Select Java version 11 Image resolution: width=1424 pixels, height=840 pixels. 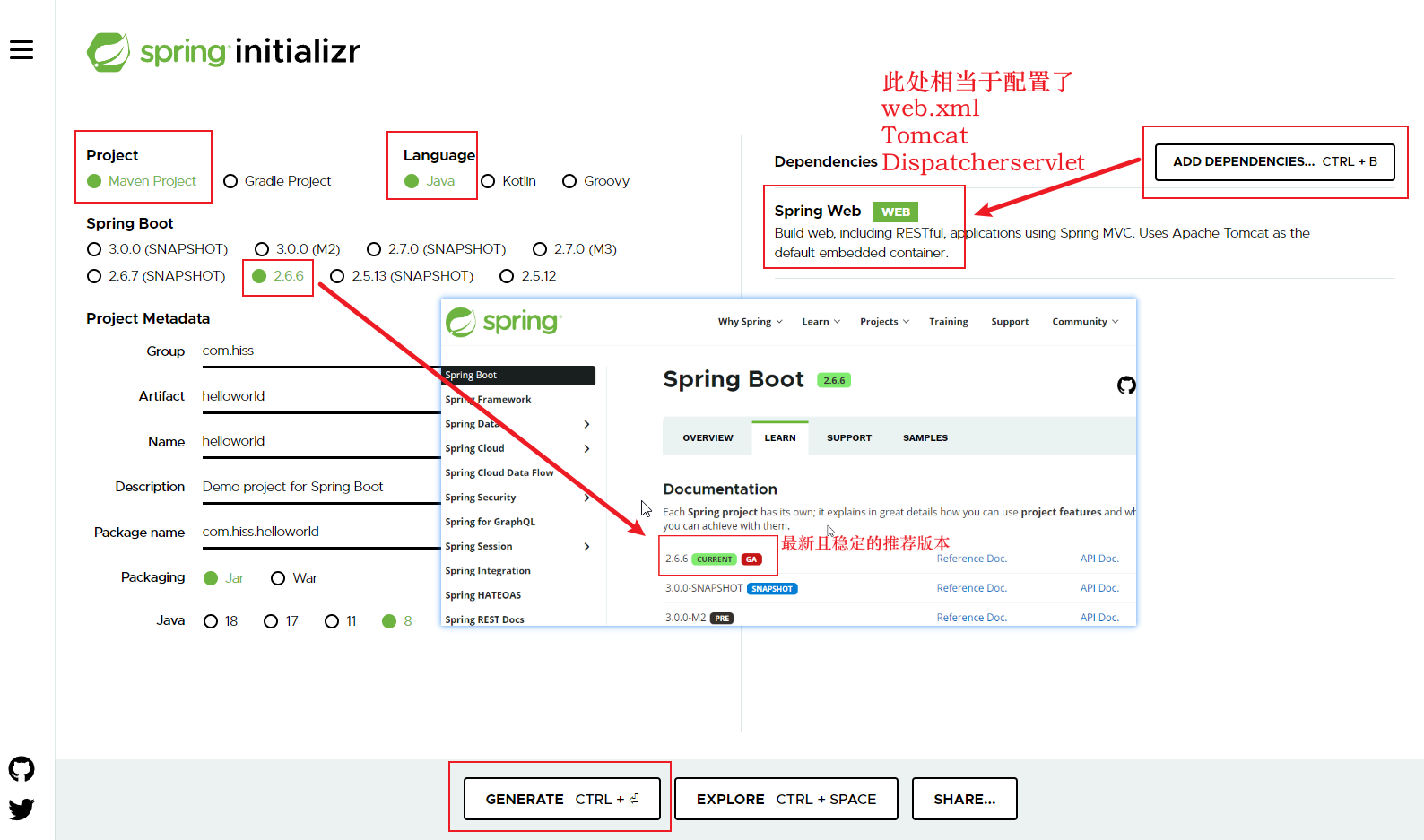pos(341,621)
